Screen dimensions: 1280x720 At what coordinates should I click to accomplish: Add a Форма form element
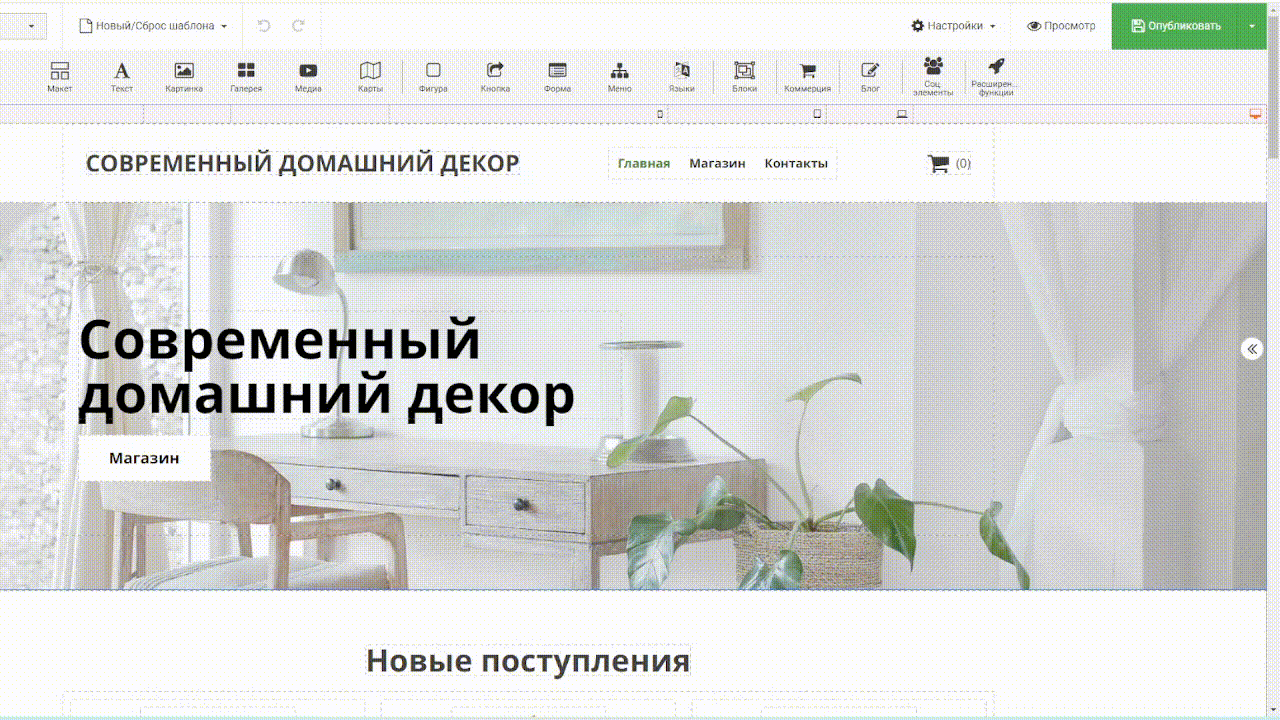pos(557,76)
